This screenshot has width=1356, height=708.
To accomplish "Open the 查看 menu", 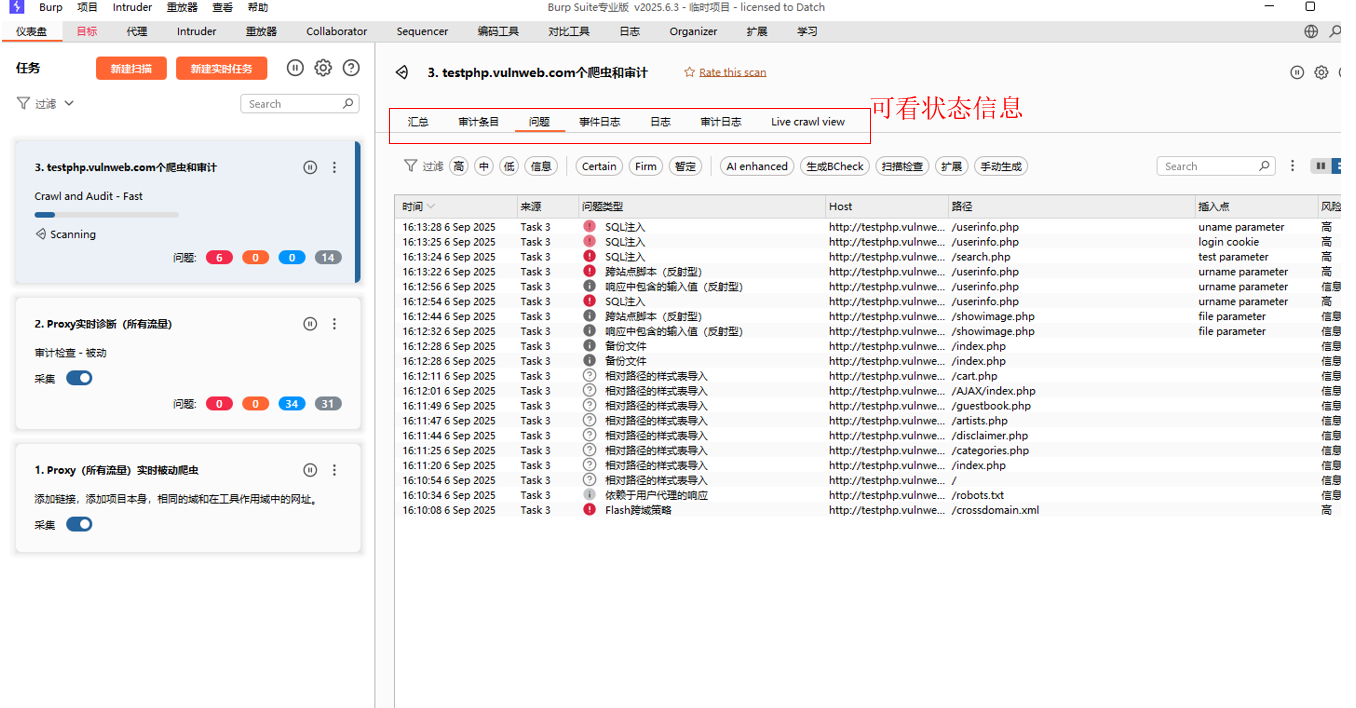I will pyautogui.click(x=222, y=7).
